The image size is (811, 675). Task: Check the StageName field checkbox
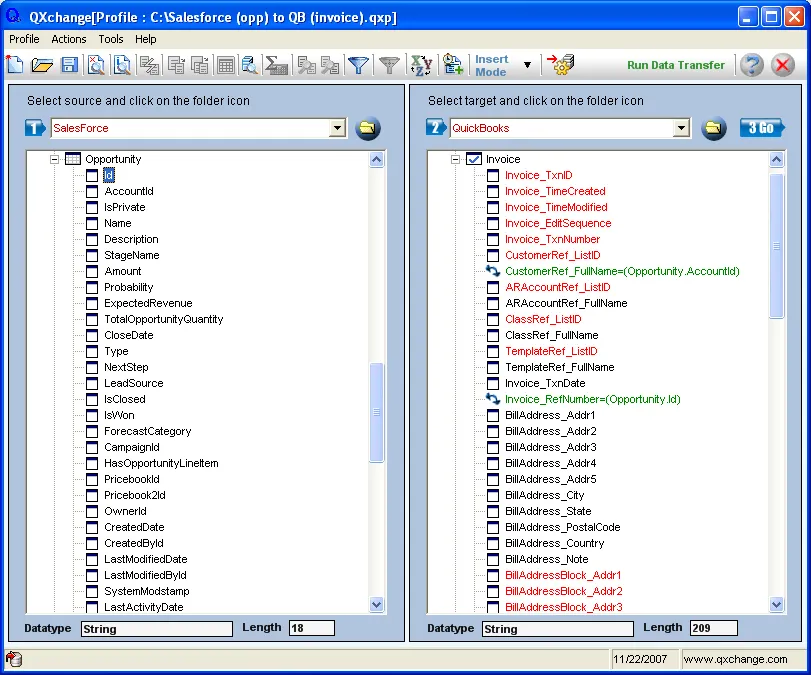click(92, 256)
